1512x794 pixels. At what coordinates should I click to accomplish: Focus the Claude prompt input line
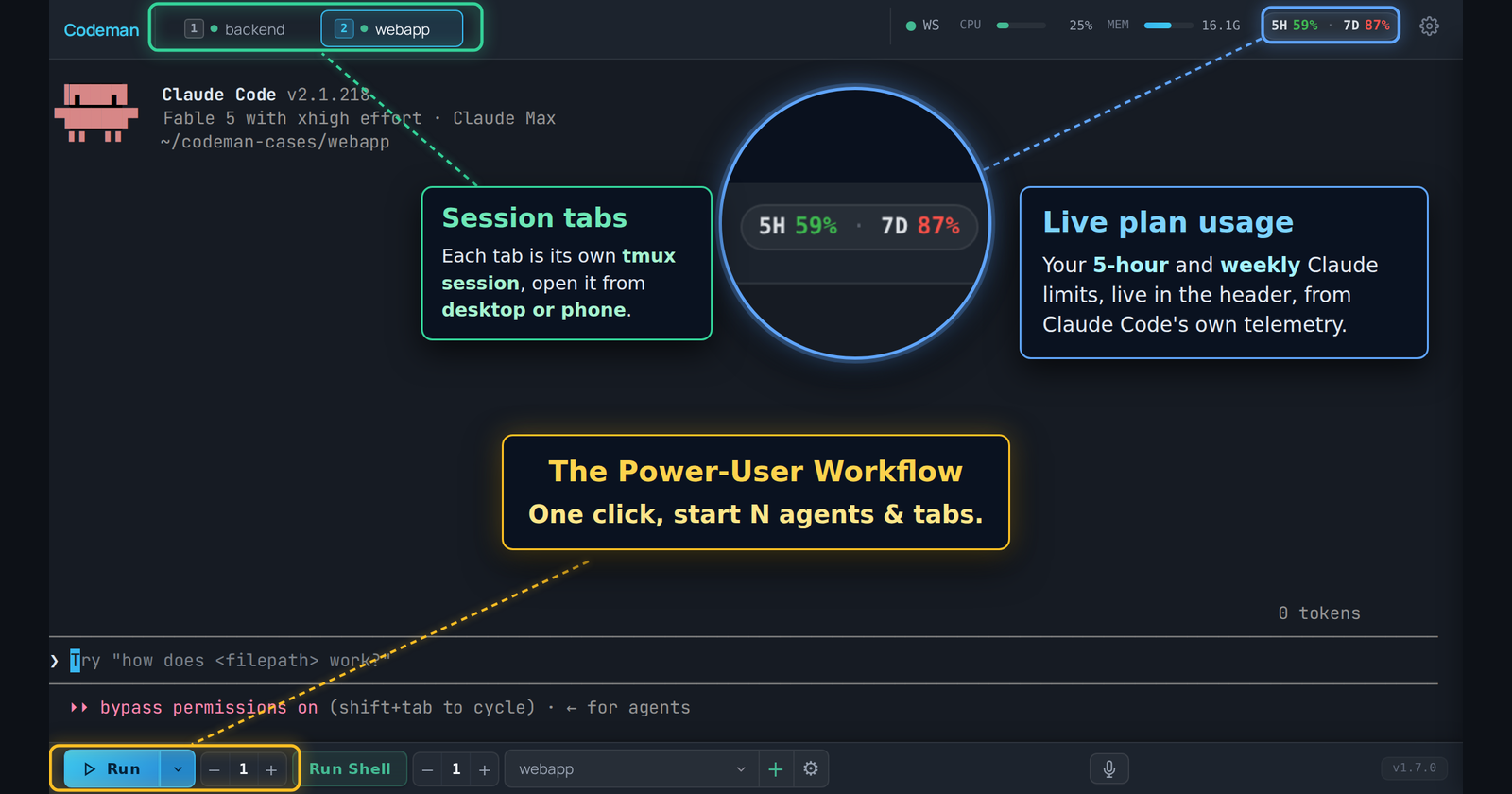744,661
